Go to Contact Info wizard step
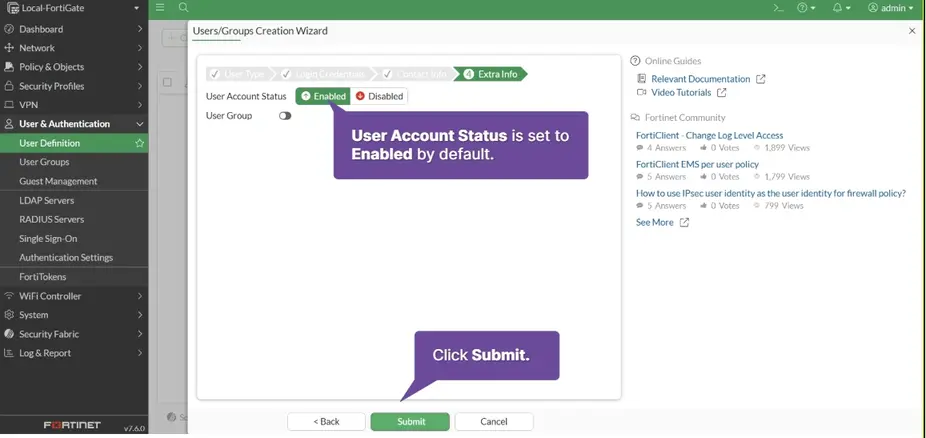The width and height of the screenshot is (926, 438). coord(415,74)
